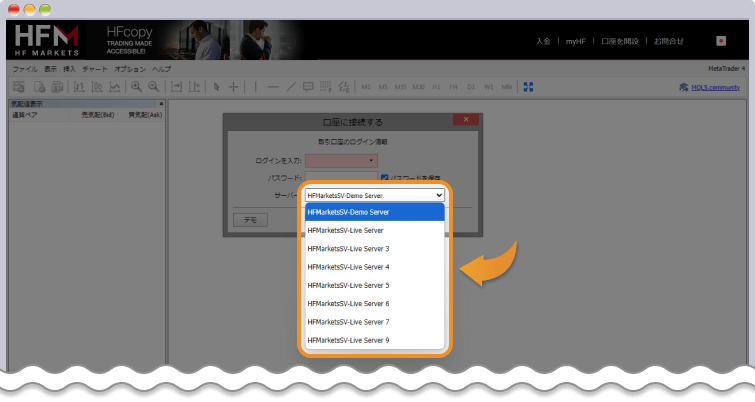Click the 口座を開設 link

click(x=620, y=41)
